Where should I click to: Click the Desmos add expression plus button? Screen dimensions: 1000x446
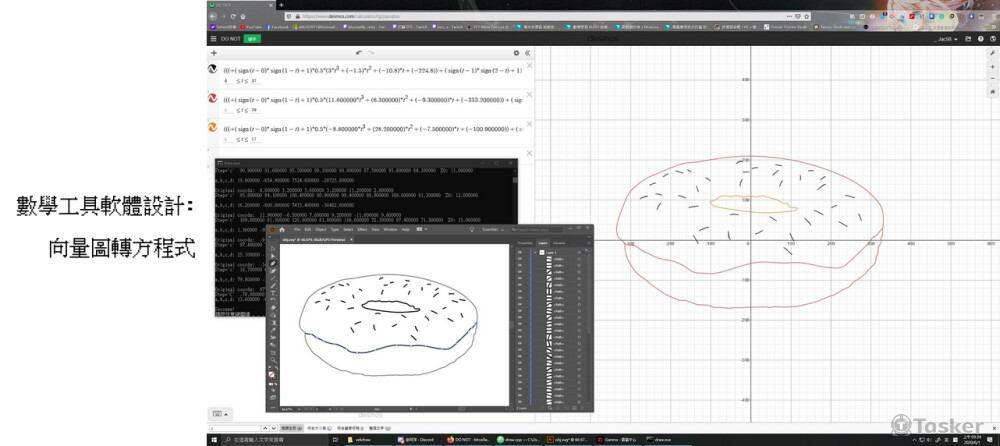pos(213,52)
